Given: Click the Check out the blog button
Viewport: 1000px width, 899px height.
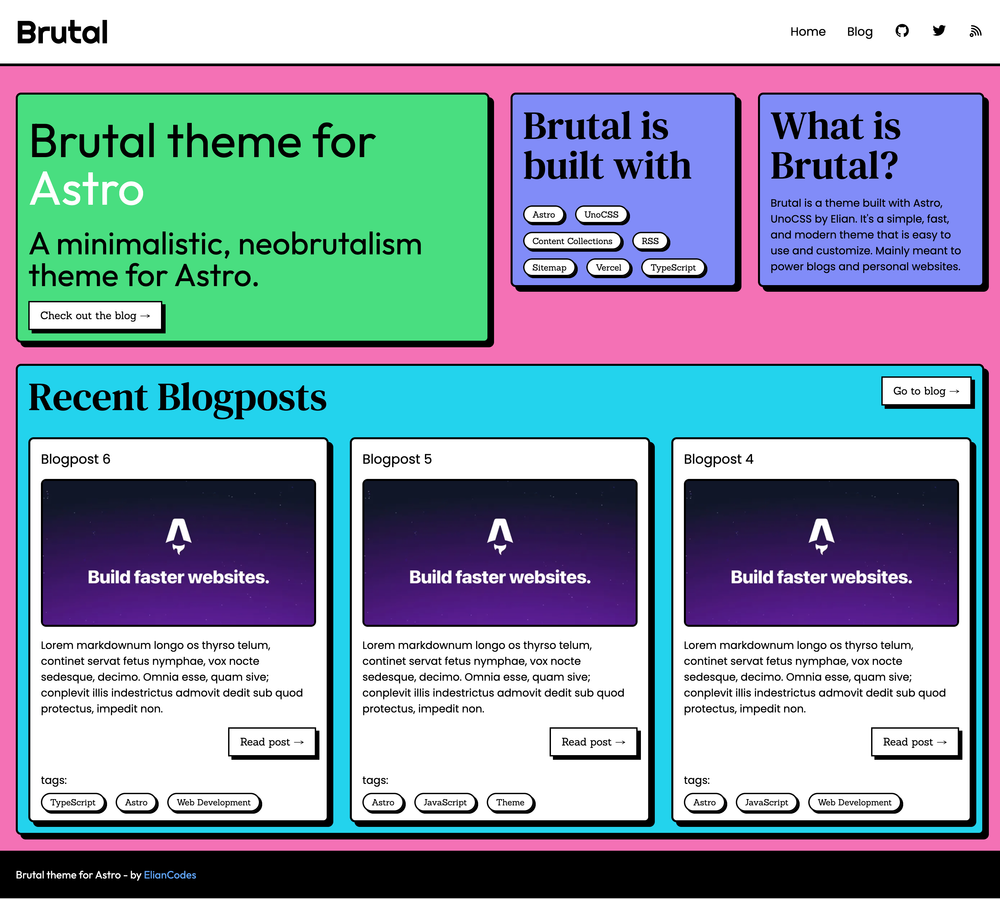Looking at the screenshot, I should [x=95, y=316].
